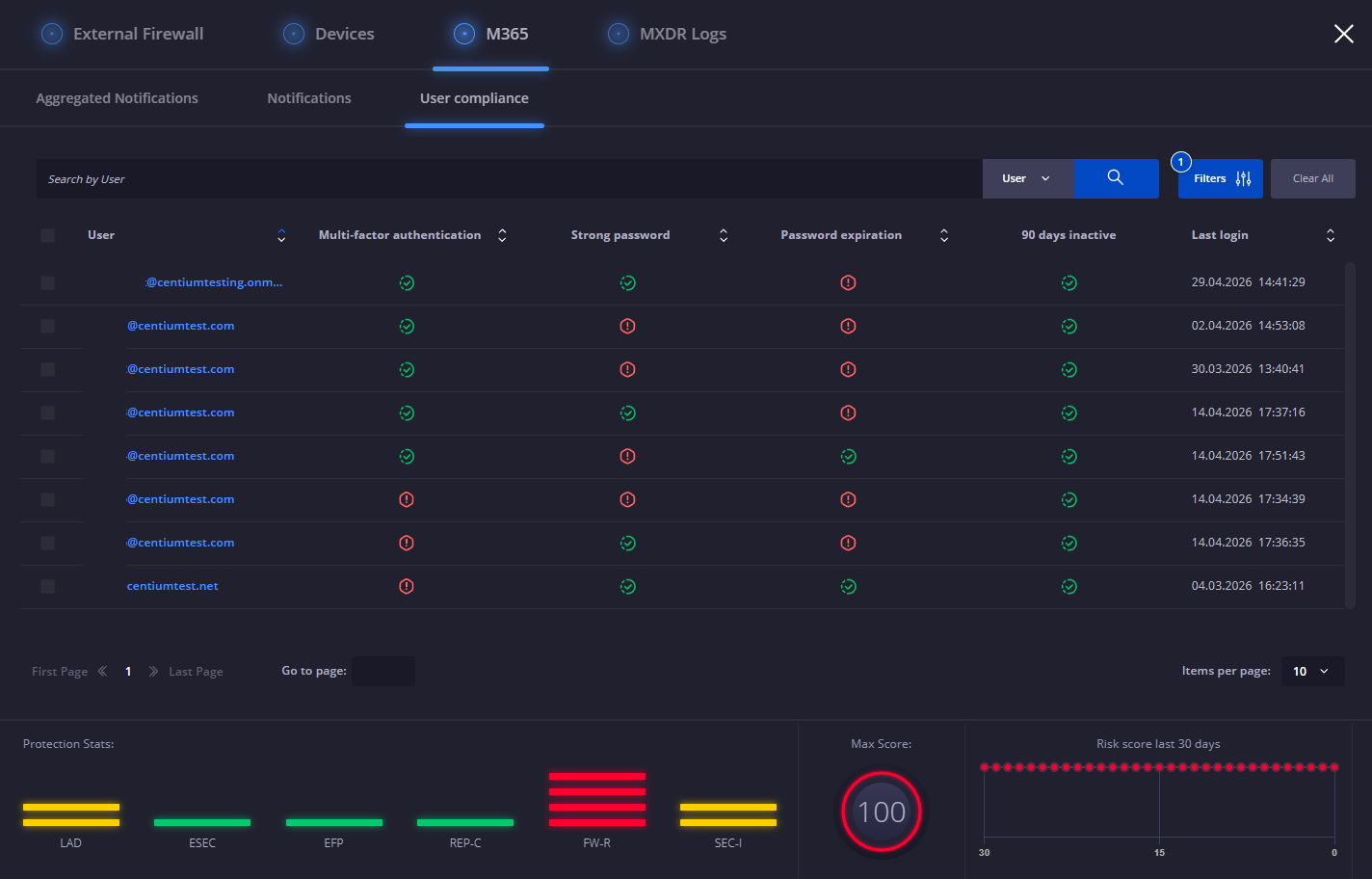Click password expiration check in 17:51:43 login row
Viewport: 1372px width, 879px height.
[x=848, y=456]
